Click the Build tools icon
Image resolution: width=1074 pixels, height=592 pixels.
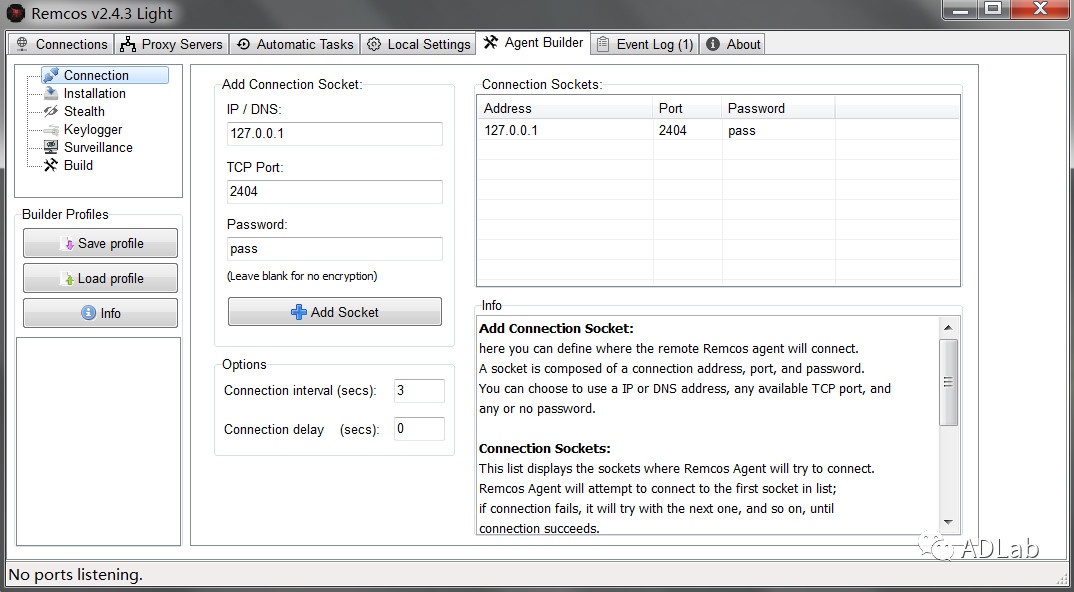[x=50, y=165]
